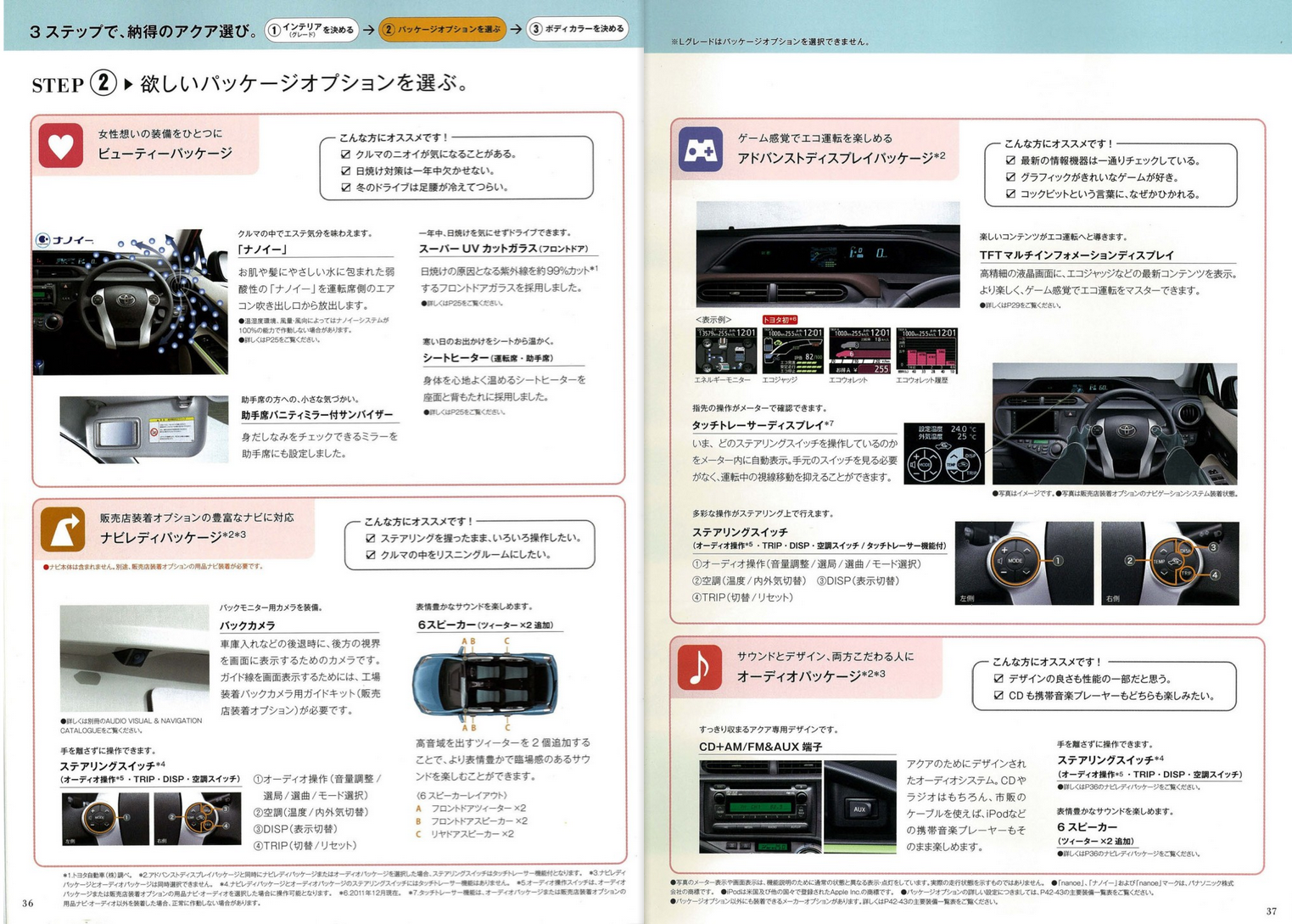The height and width of the screenshot is (924, 1292).
Task: Check the クルマのニオイが気になることがある checkbox
Action: pos(345,154)
